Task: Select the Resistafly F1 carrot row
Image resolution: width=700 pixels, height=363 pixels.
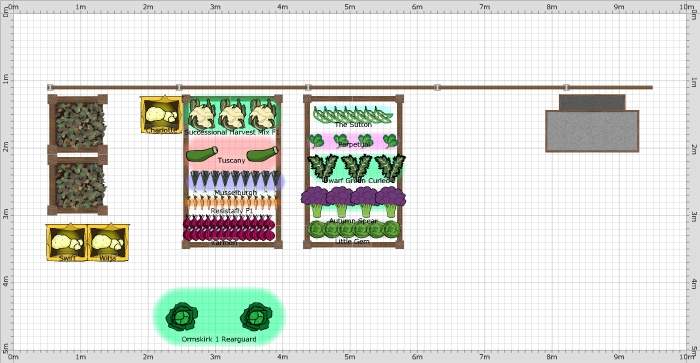Action: tap(232, 204)
